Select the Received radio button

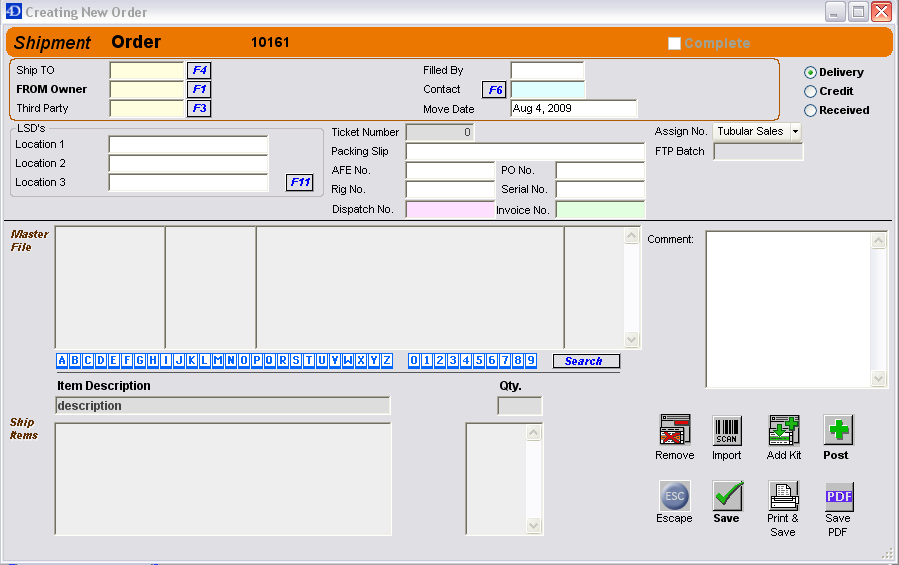[810, 110]
